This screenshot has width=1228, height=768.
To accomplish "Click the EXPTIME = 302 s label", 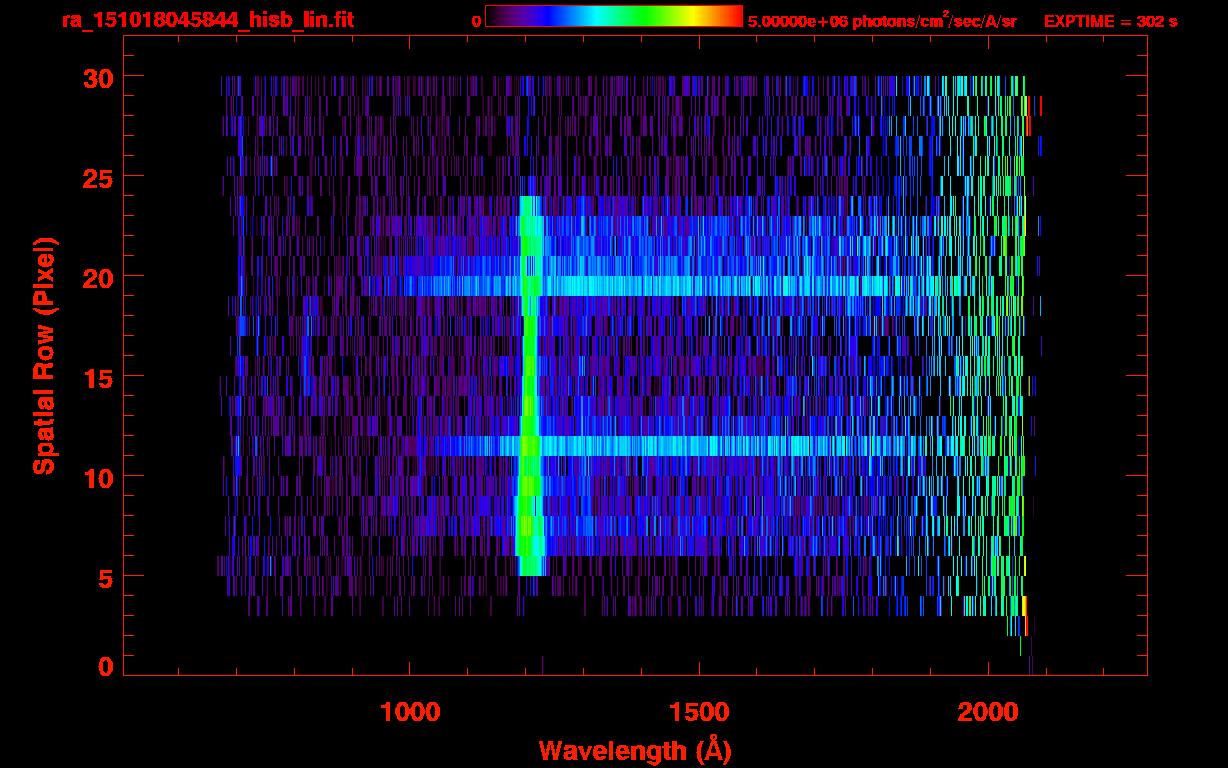I will tap(1110, 21).
